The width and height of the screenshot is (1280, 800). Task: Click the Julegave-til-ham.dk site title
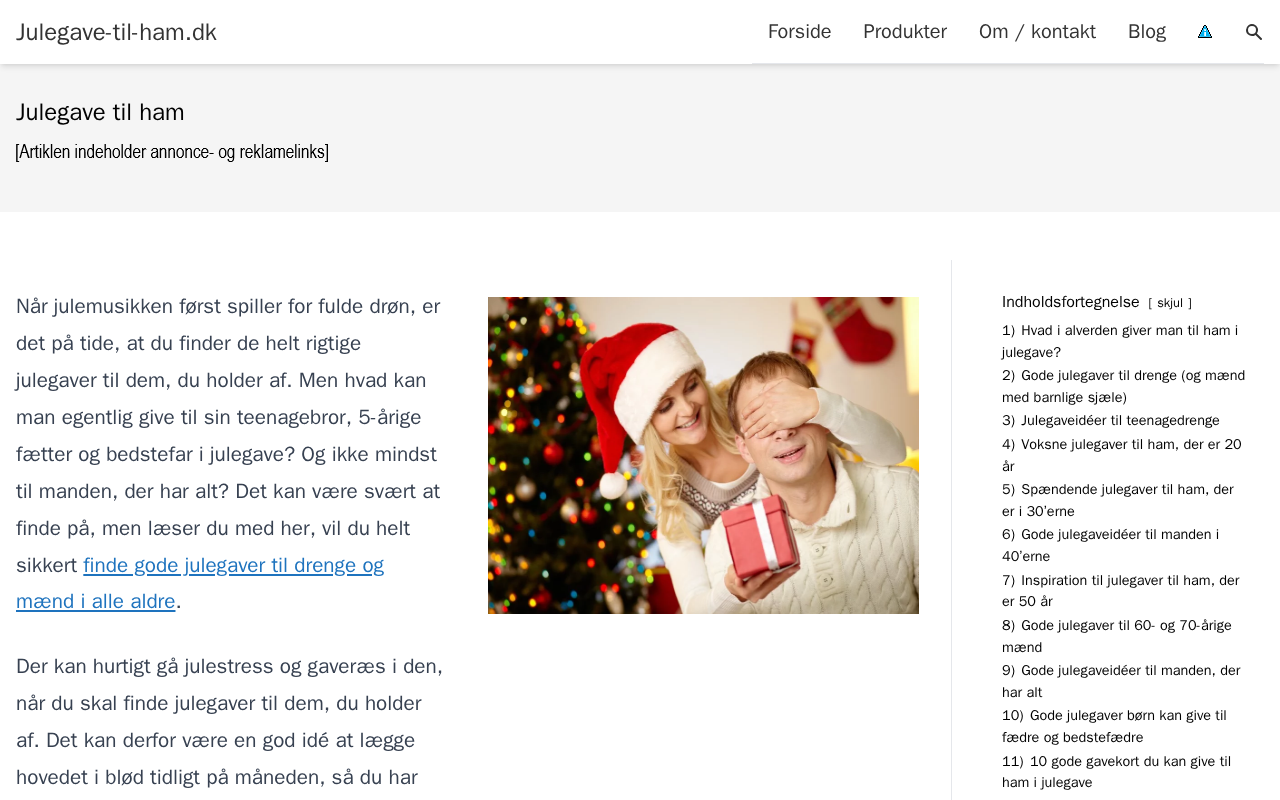coord(116,32)
